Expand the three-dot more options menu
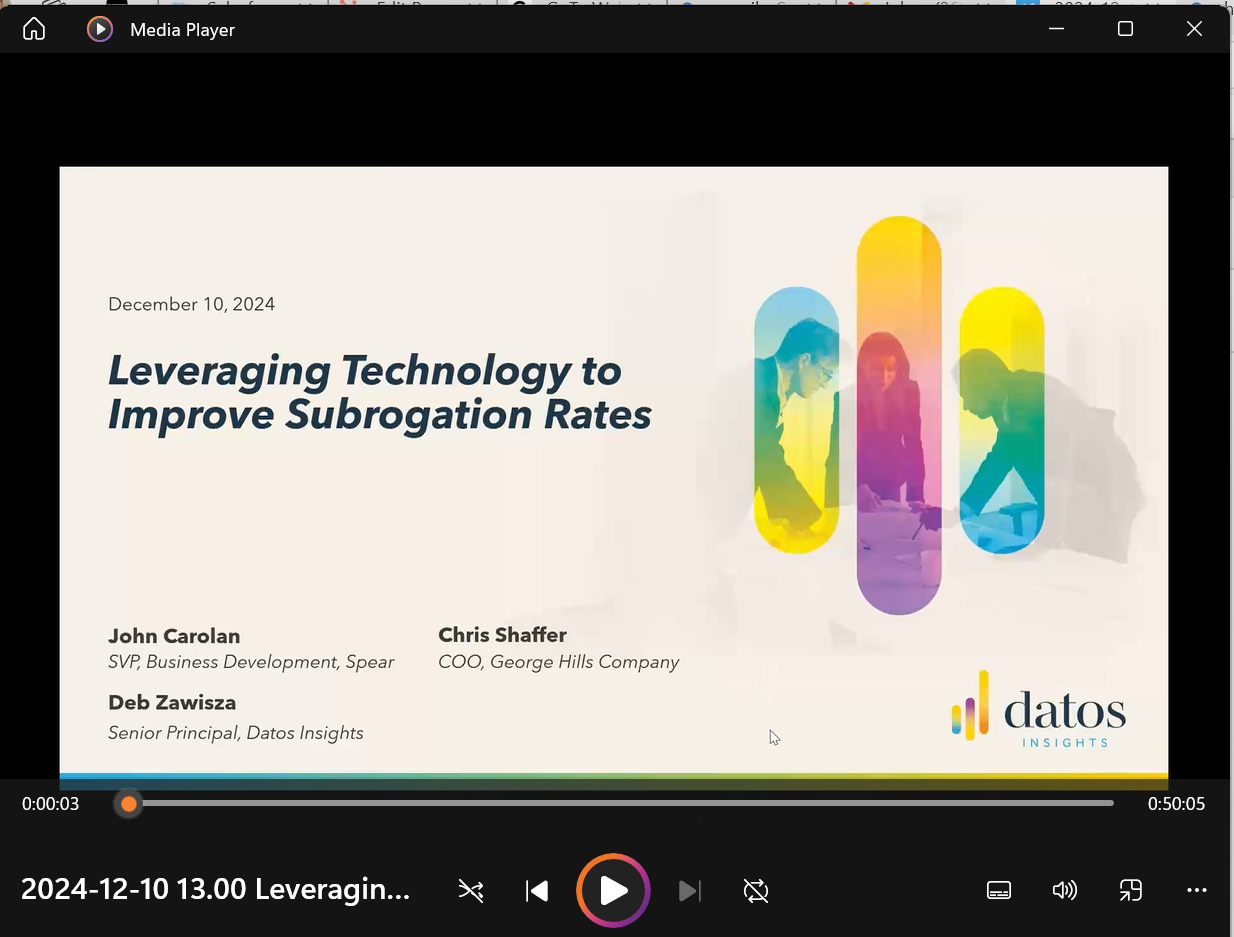Image resolution: width=1234 pixels, height=937 pixels. [1196, 890]
